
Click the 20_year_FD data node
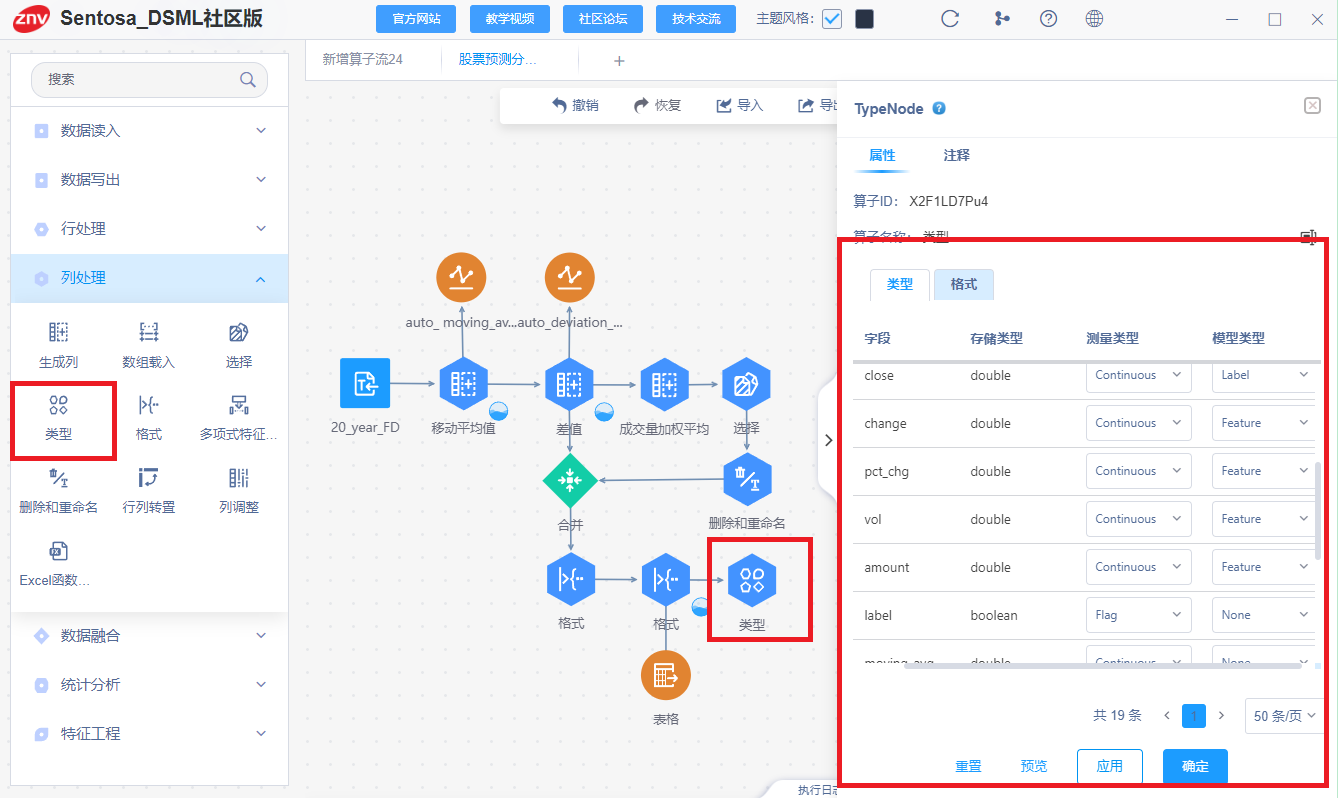[x=365, y=383]
